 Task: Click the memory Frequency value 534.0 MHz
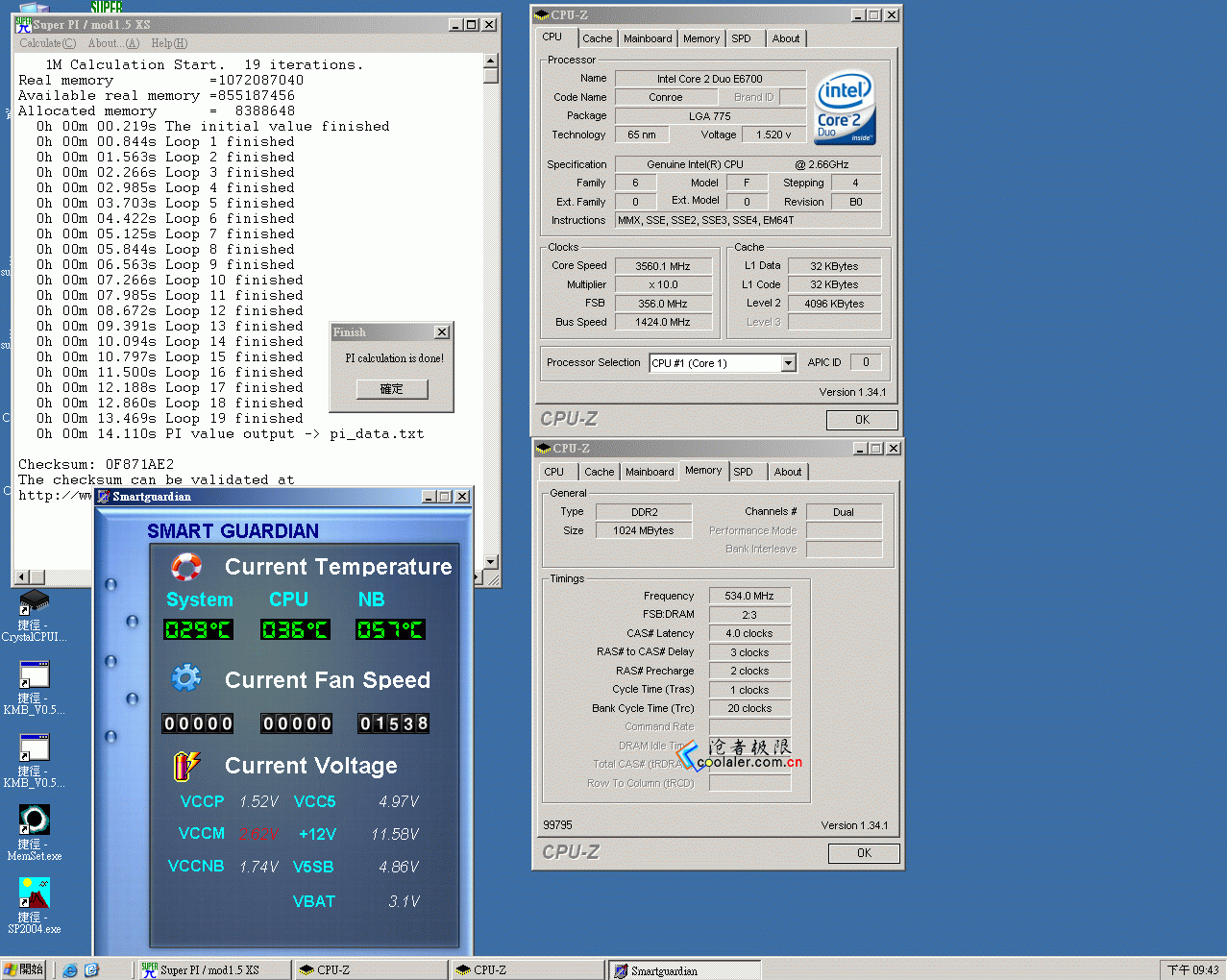(749, 596)
